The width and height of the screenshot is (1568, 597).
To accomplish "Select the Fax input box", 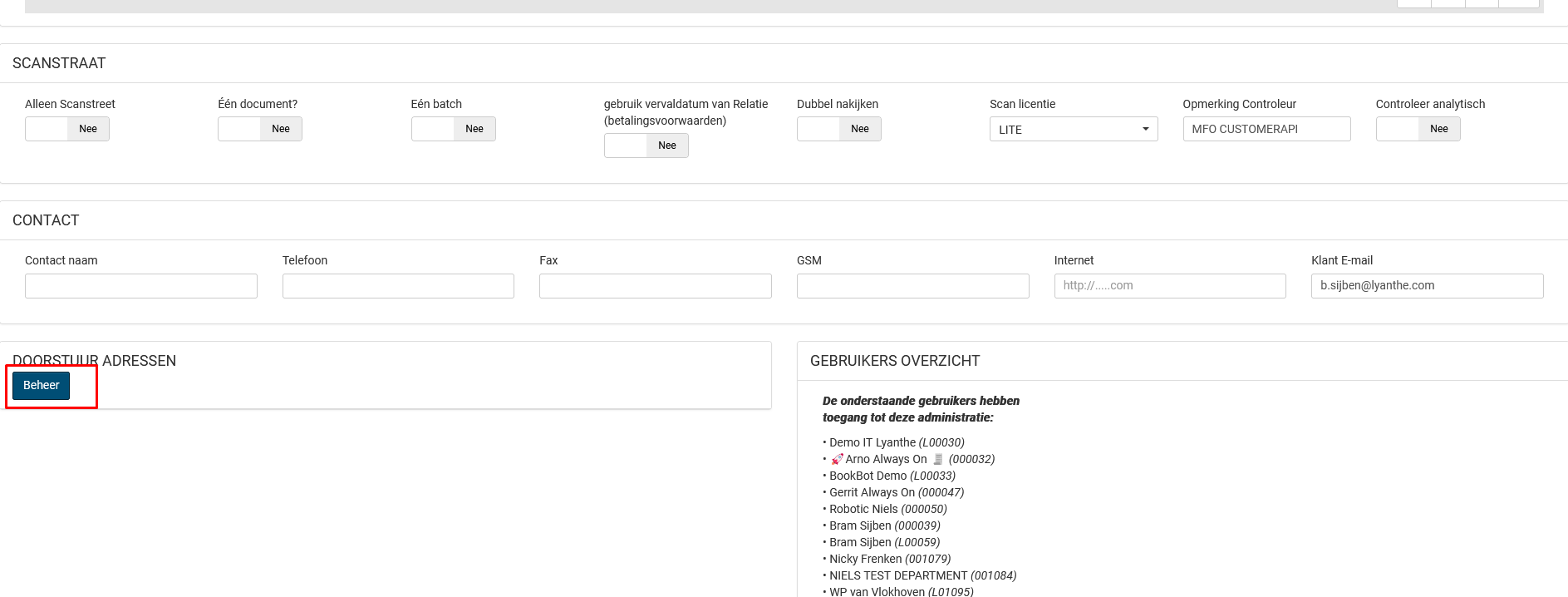I will [x=655, y=286].
